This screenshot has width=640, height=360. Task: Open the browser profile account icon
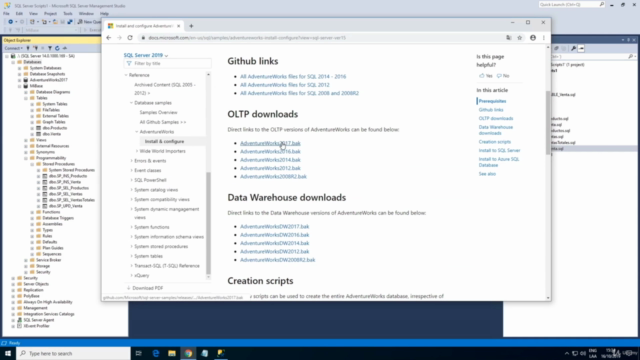pyautogui.click(x=533, y=38)
